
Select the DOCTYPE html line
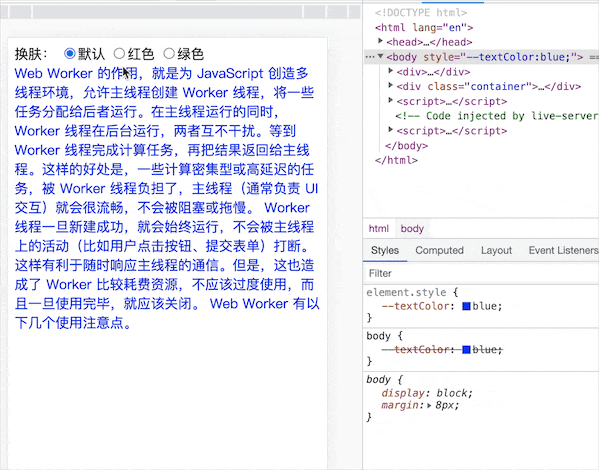pos(421,13)
